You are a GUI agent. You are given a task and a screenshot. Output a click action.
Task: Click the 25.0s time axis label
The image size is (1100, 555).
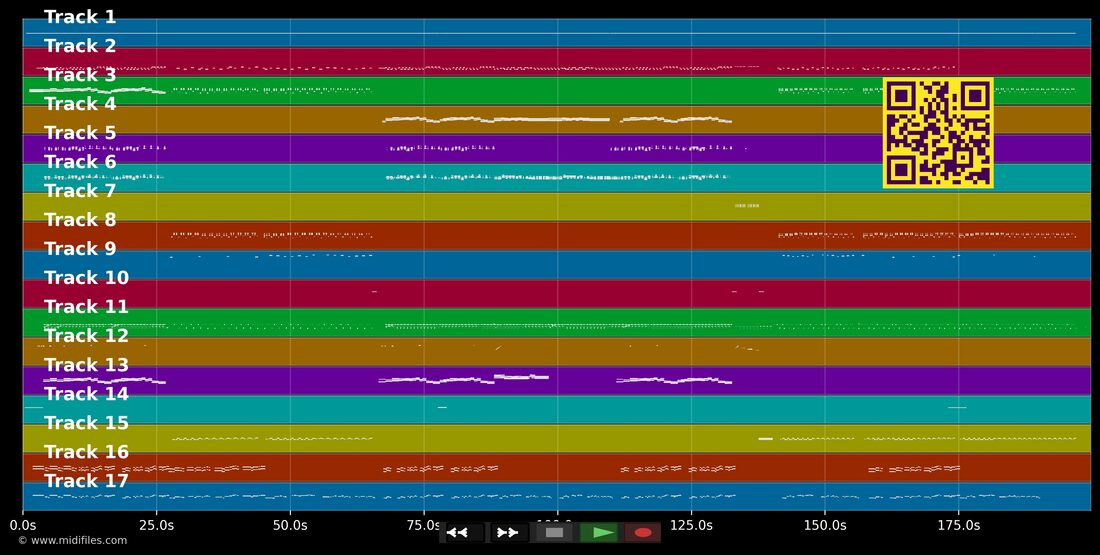click(156, 526)
